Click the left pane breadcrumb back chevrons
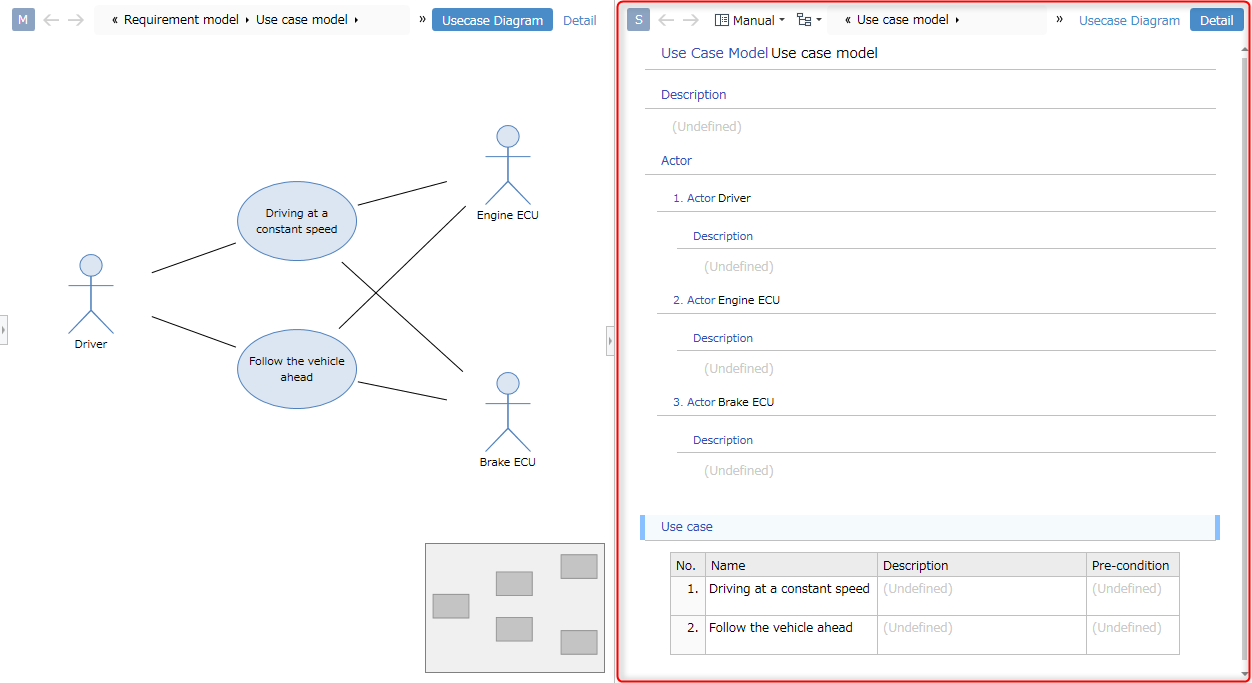 point(115,20)
